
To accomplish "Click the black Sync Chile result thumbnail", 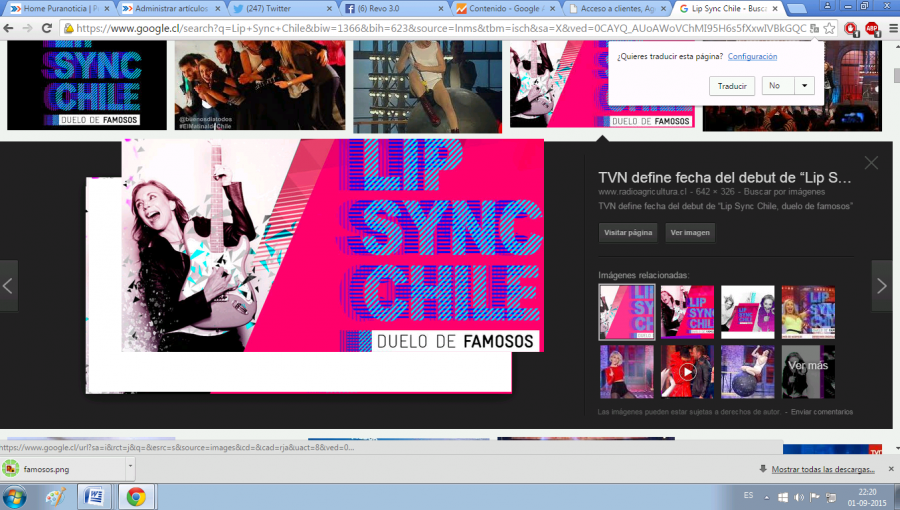I will click(87, 85).
